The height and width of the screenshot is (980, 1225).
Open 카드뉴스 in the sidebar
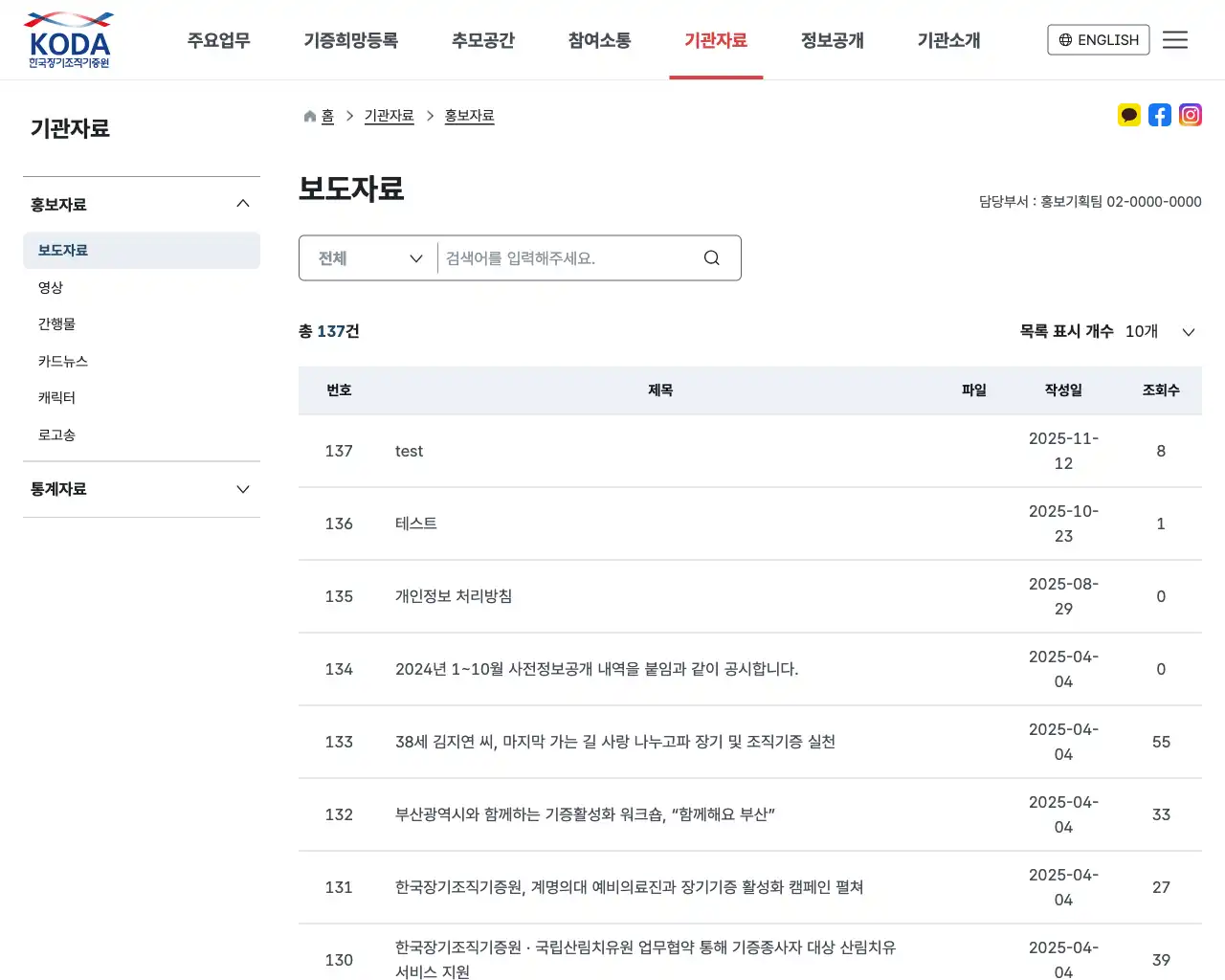pyautogui.click(x=63, y=361)
